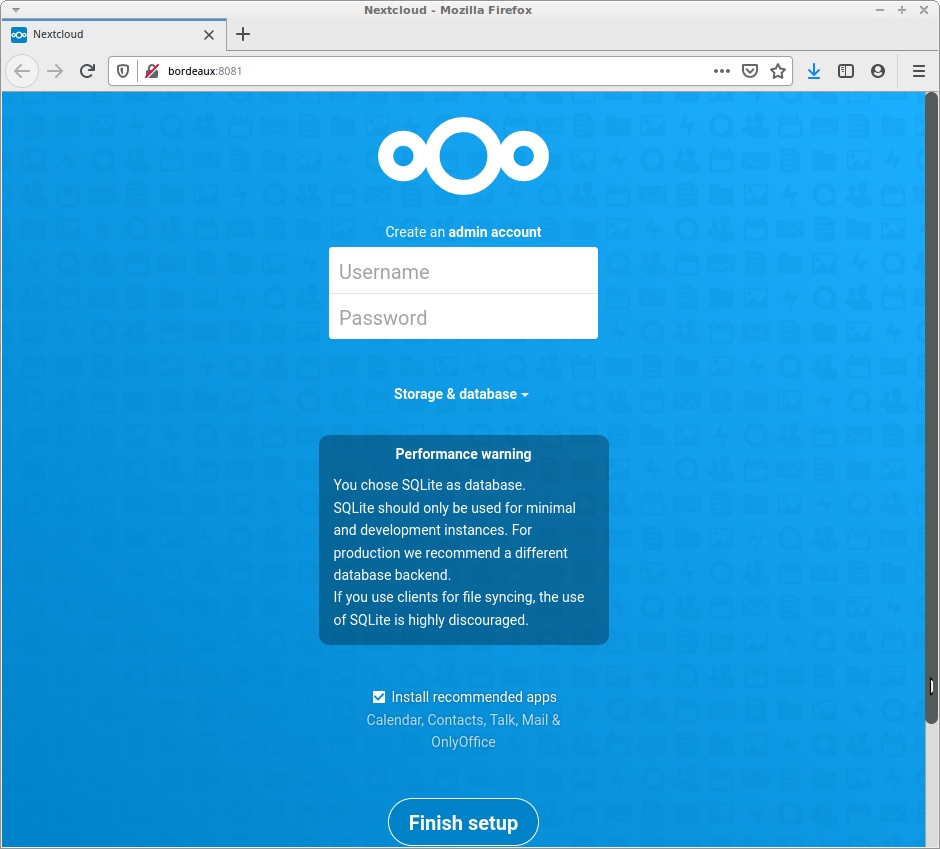Click the Username input field
The height and width of the screenshot is (849, 940).
(463, 271)
